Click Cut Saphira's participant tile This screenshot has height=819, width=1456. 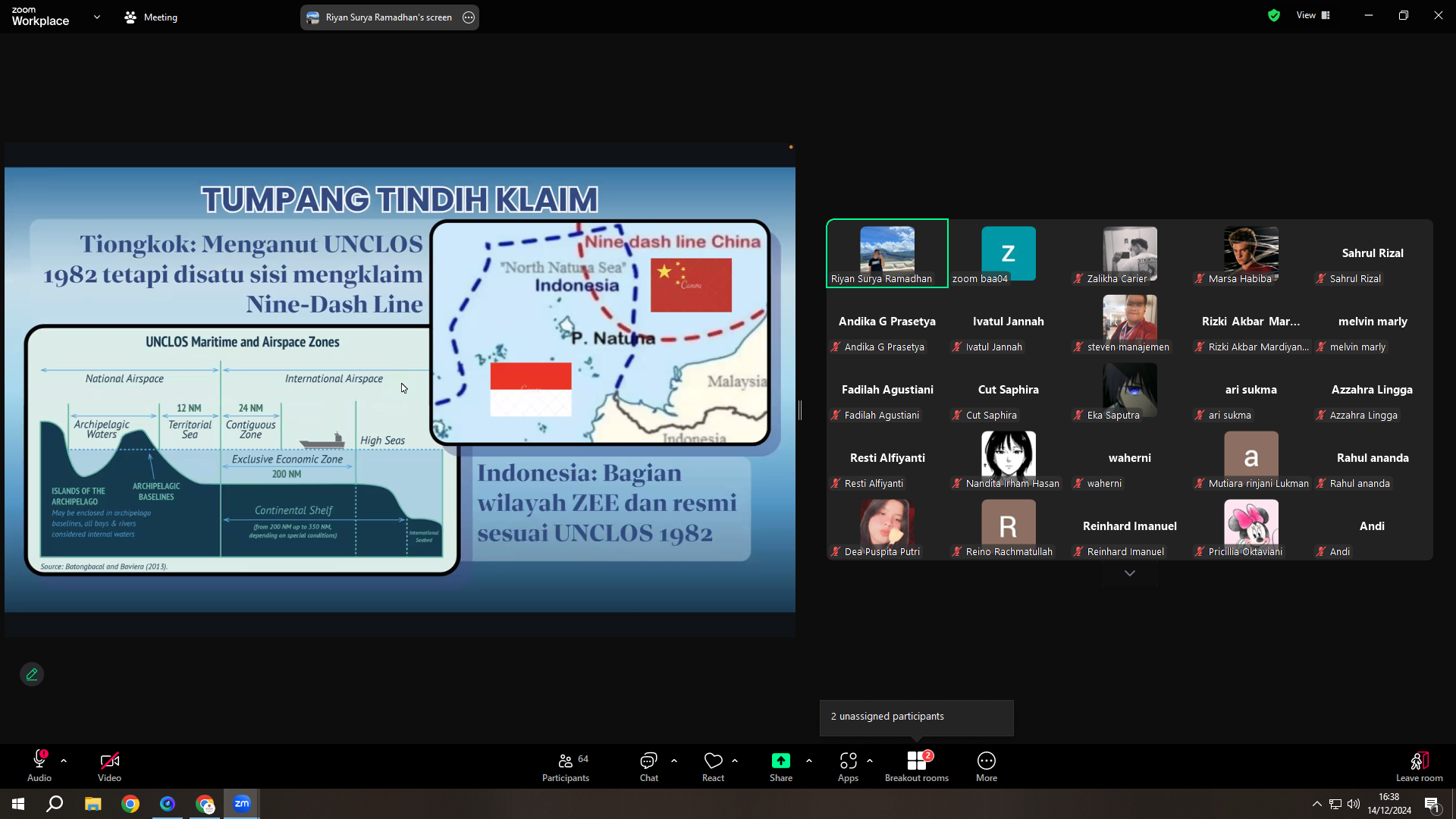(x=1009, y=390)
